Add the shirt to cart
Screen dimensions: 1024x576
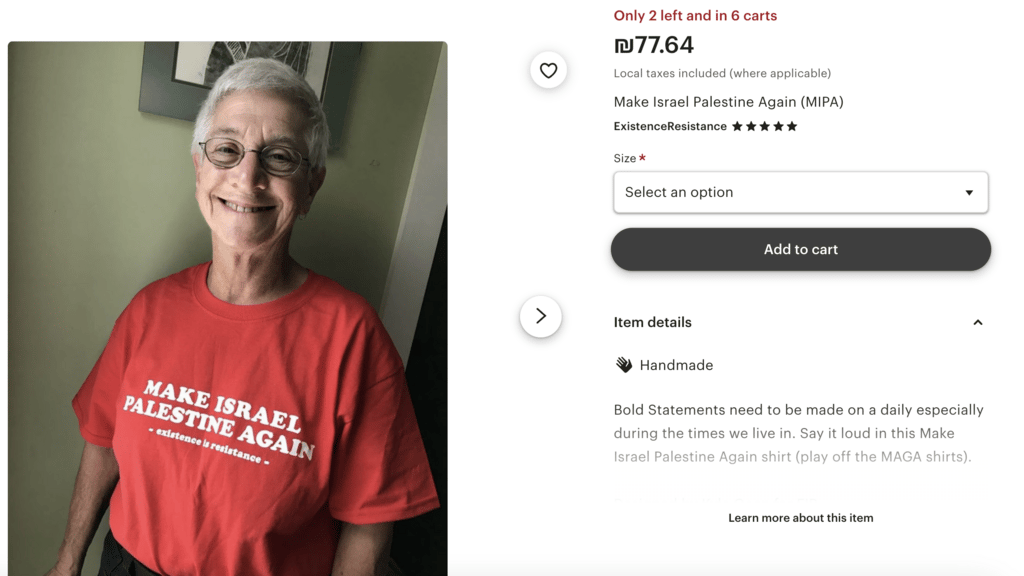click(801, 249)
